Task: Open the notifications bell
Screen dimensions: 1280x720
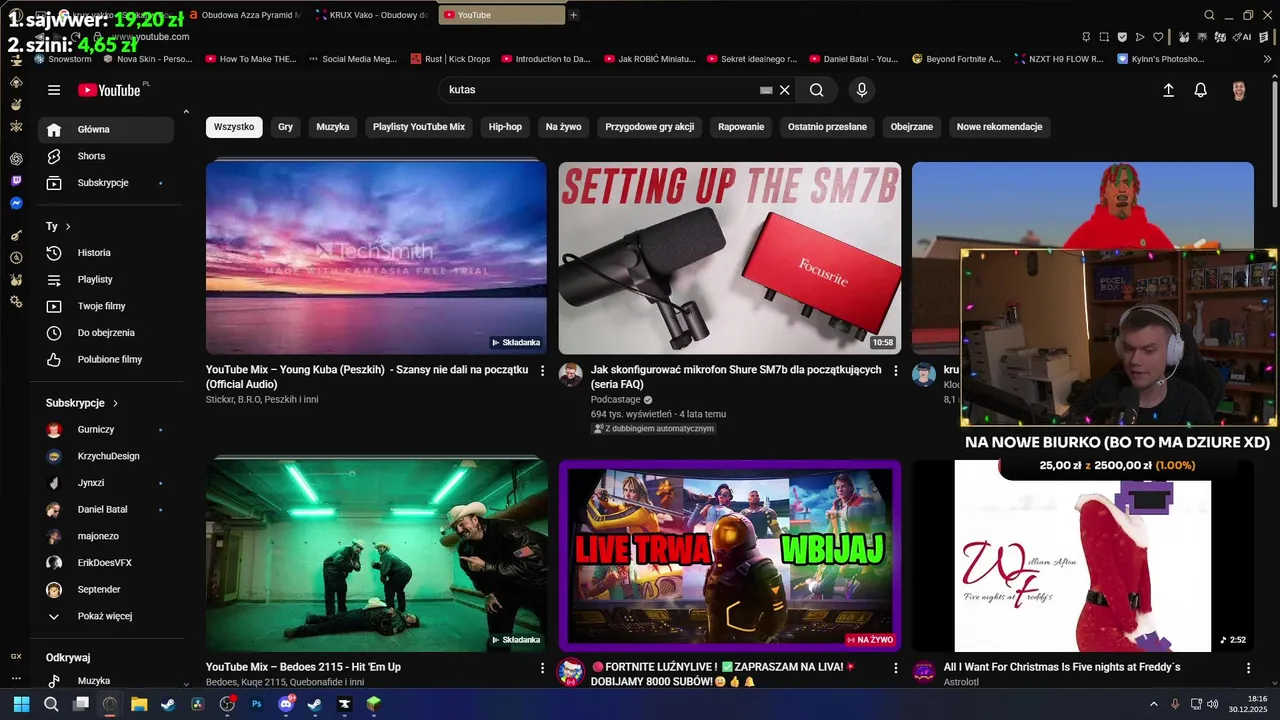Action: 1201,90
